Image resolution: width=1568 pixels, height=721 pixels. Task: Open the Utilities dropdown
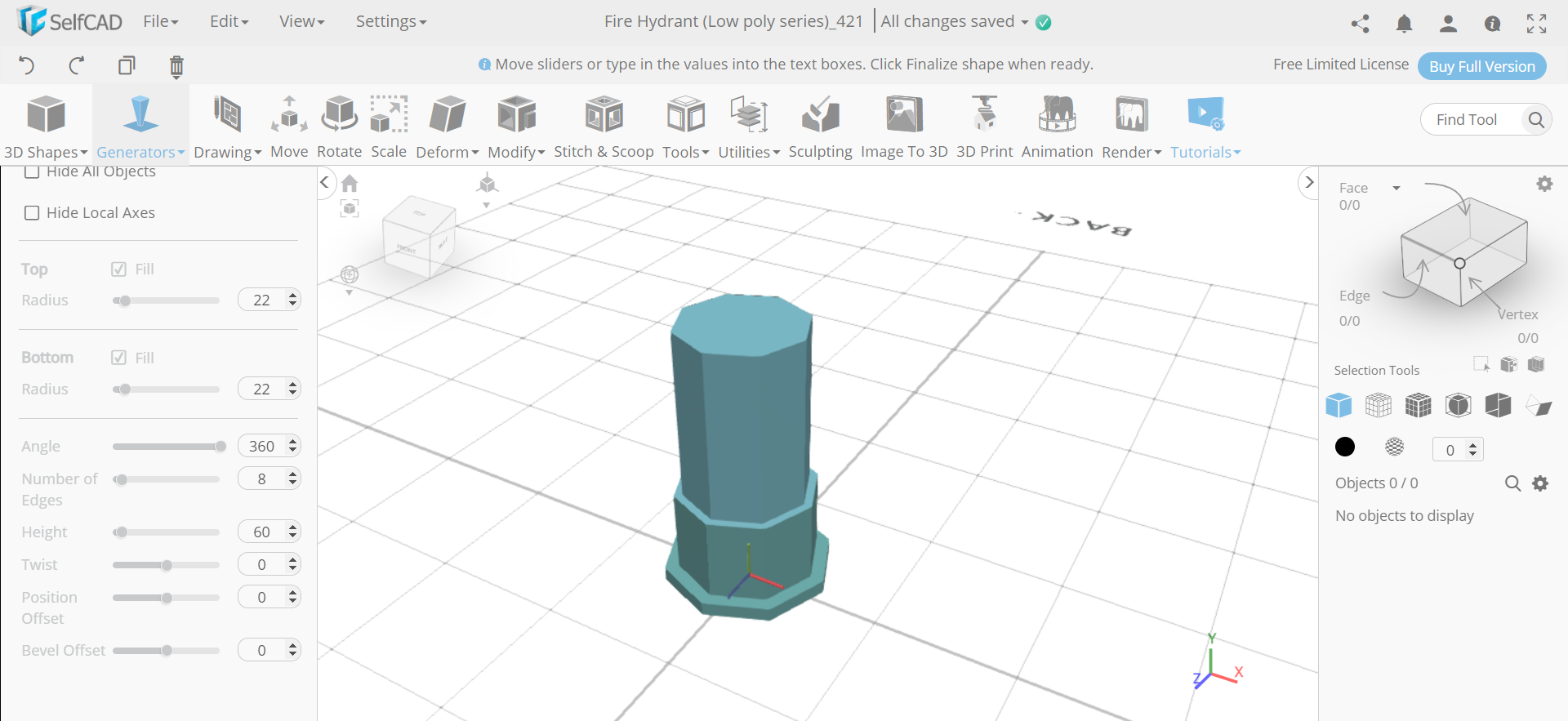(x=749, y=127)
